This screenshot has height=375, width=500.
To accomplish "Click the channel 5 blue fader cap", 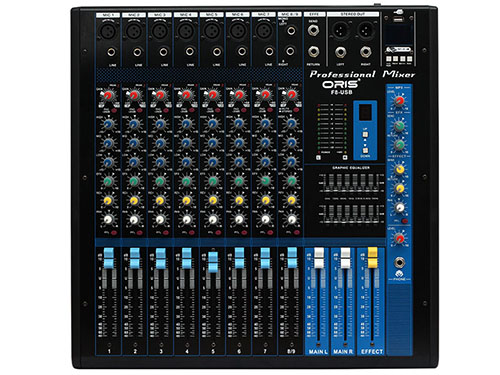I will pyautogui.click(x=213, y=262).
